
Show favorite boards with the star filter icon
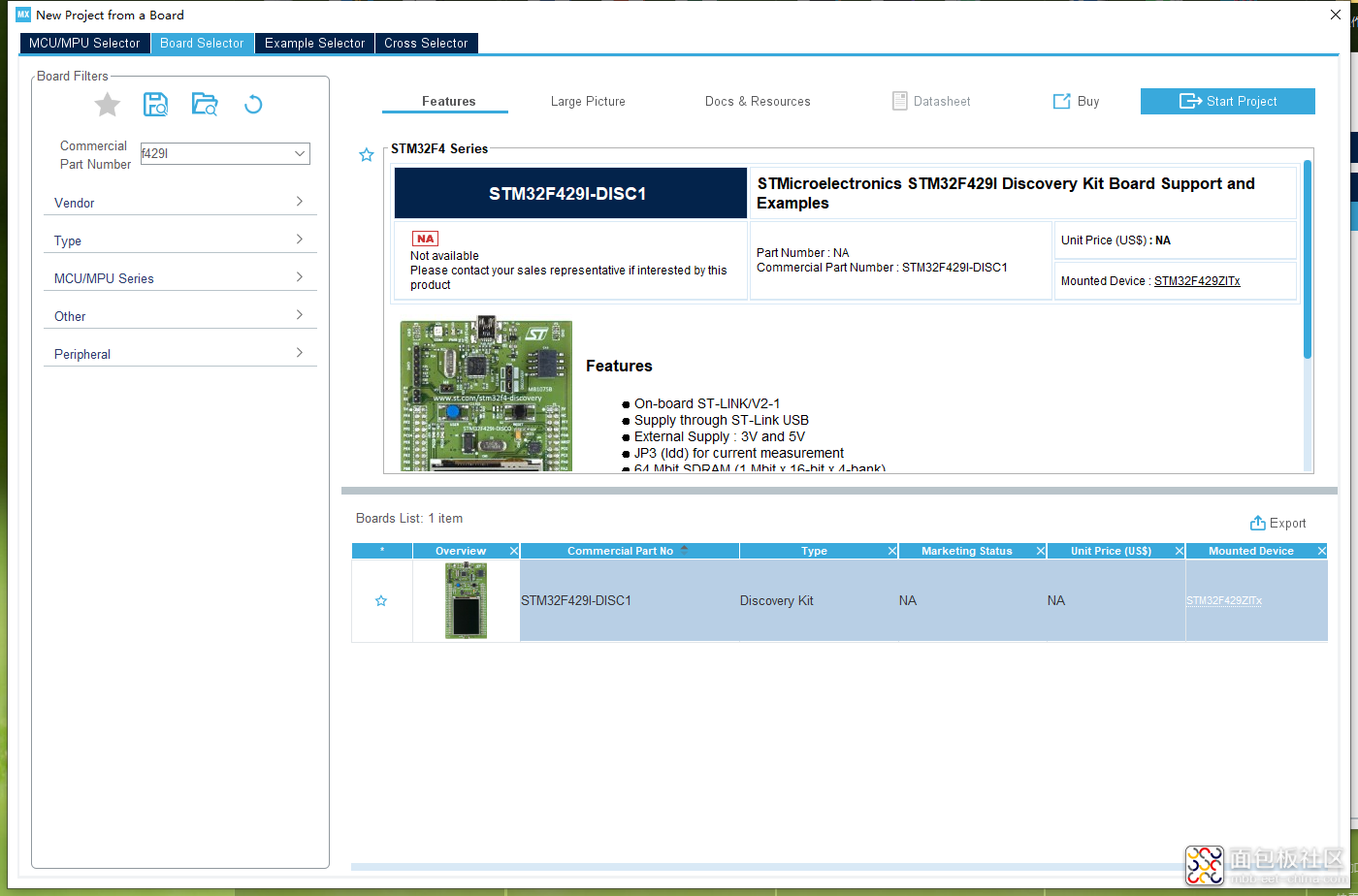[108, 105]
